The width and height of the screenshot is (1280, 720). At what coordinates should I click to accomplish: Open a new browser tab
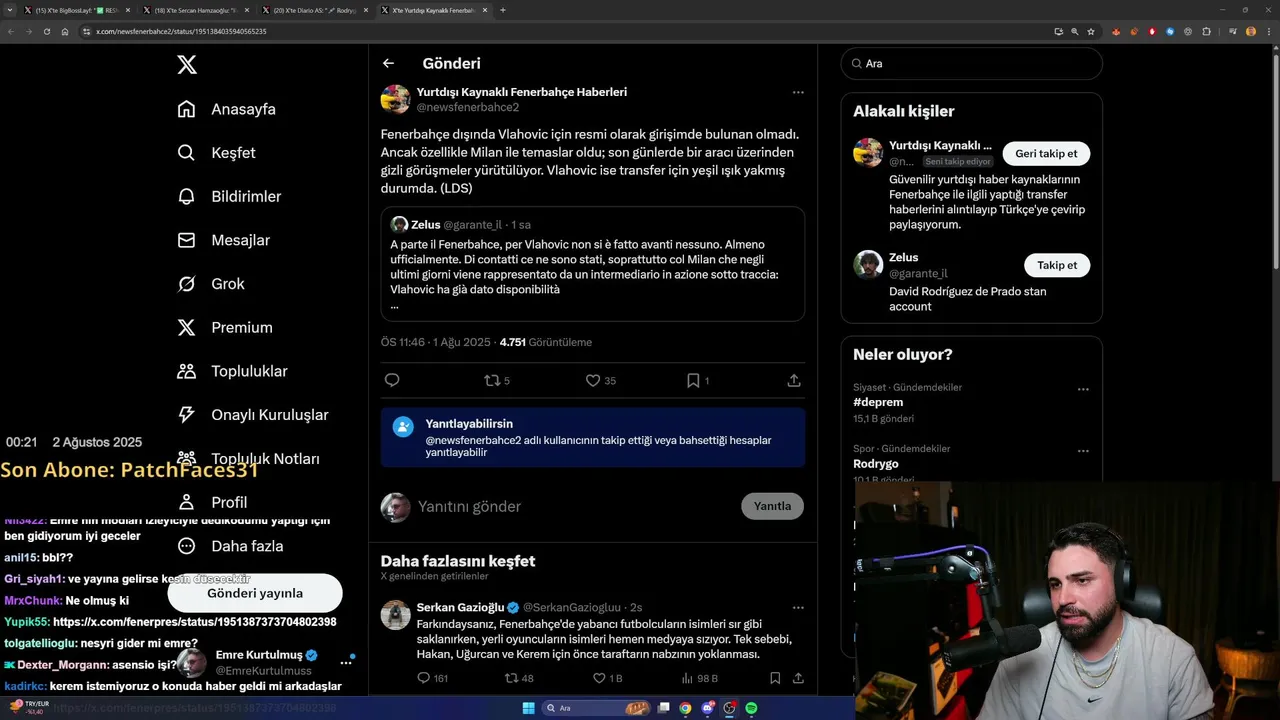pos(503,10)
